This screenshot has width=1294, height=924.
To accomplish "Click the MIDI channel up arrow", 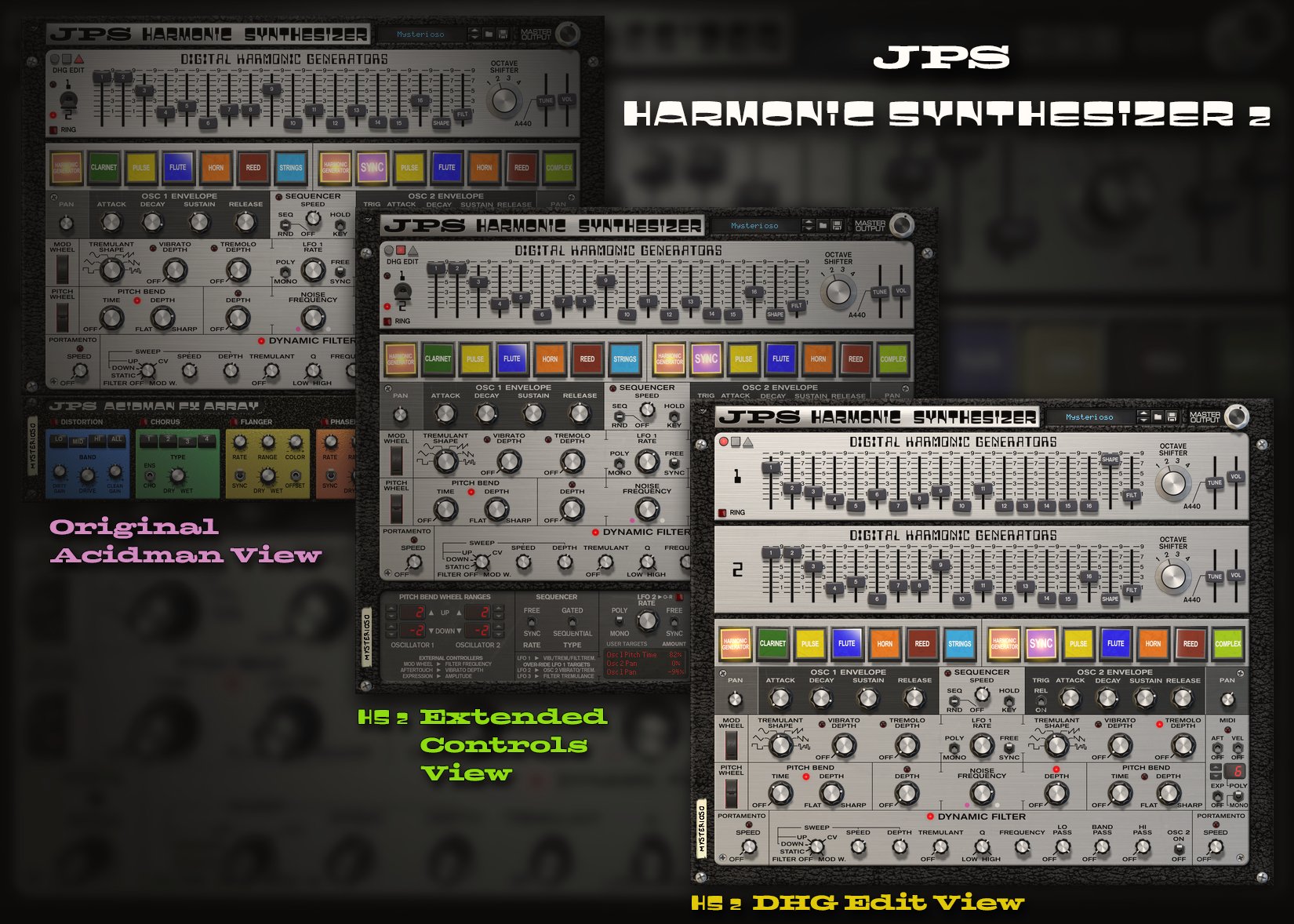I will (1216, 768).
